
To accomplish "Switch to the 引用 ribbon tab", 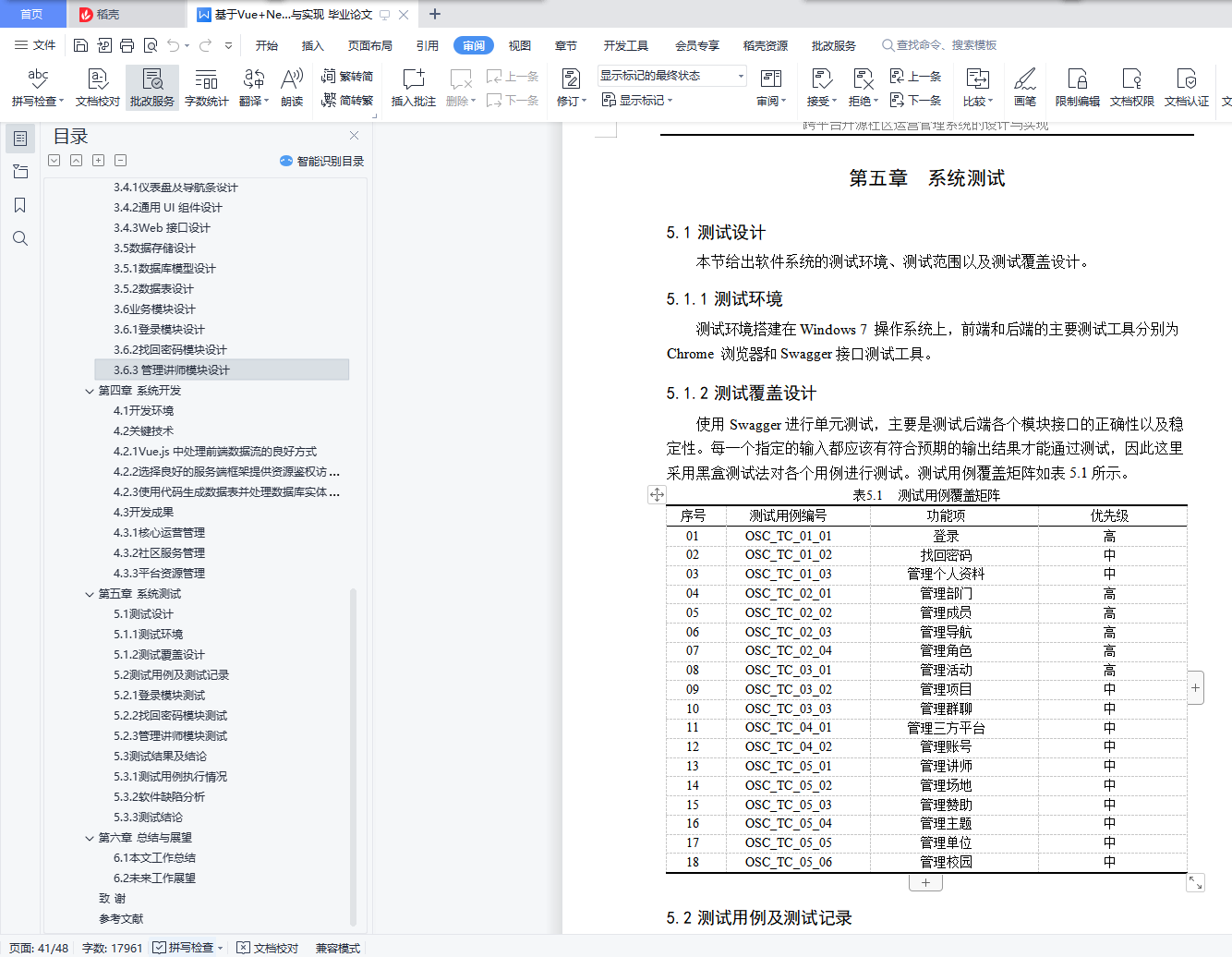I will [428, 45].
